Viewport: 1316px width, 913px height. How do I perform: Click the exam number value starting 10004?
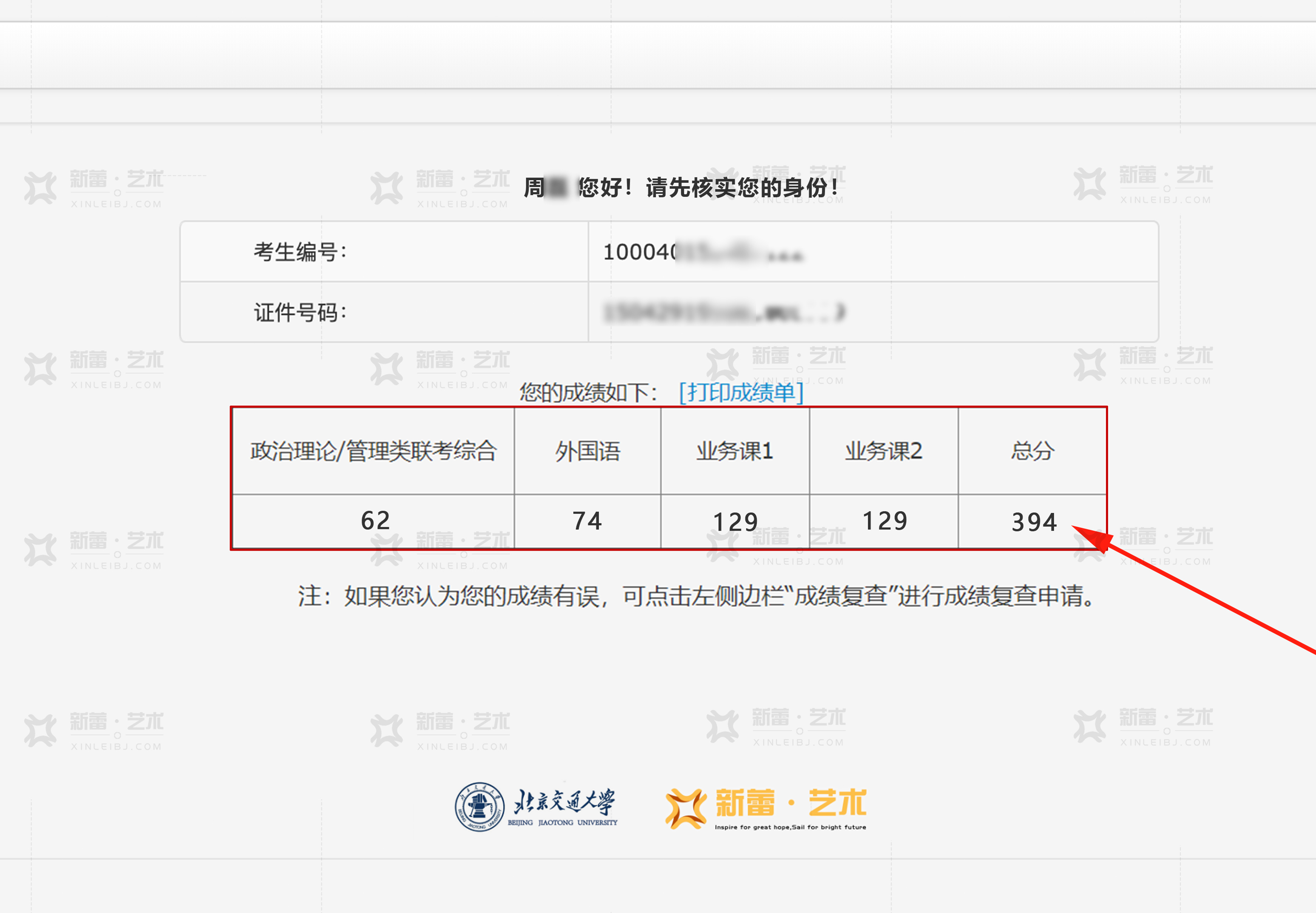(703, 252)
